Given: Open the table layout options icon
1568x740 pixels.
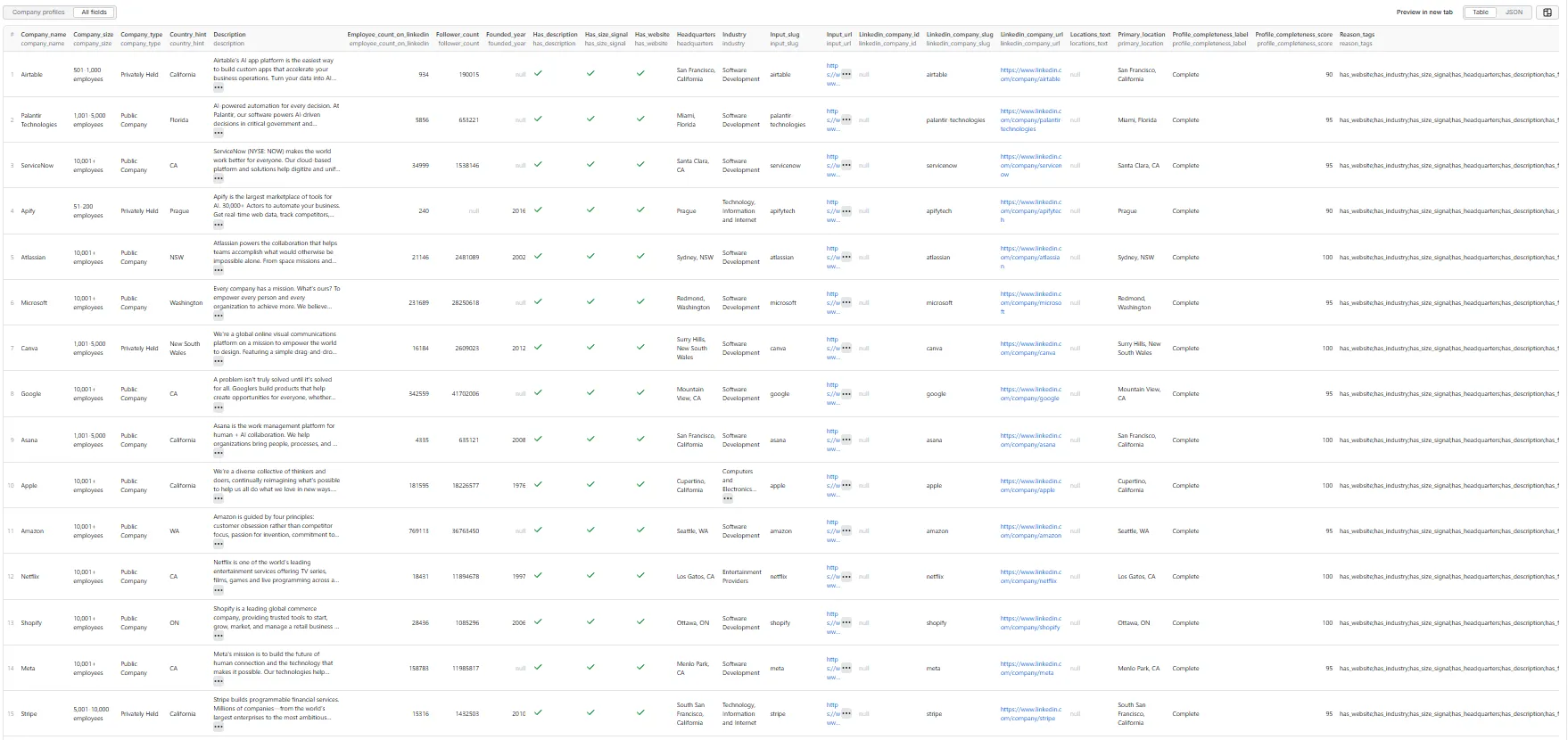Looking at the screenshot, I should click(x=1547, y=12).
